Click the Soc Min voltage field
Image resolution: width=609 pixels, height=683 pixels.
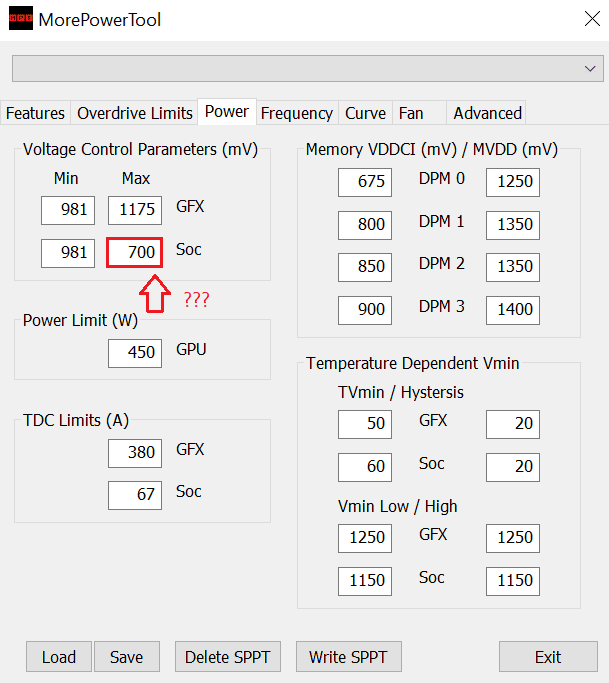[x=68, y=253]
